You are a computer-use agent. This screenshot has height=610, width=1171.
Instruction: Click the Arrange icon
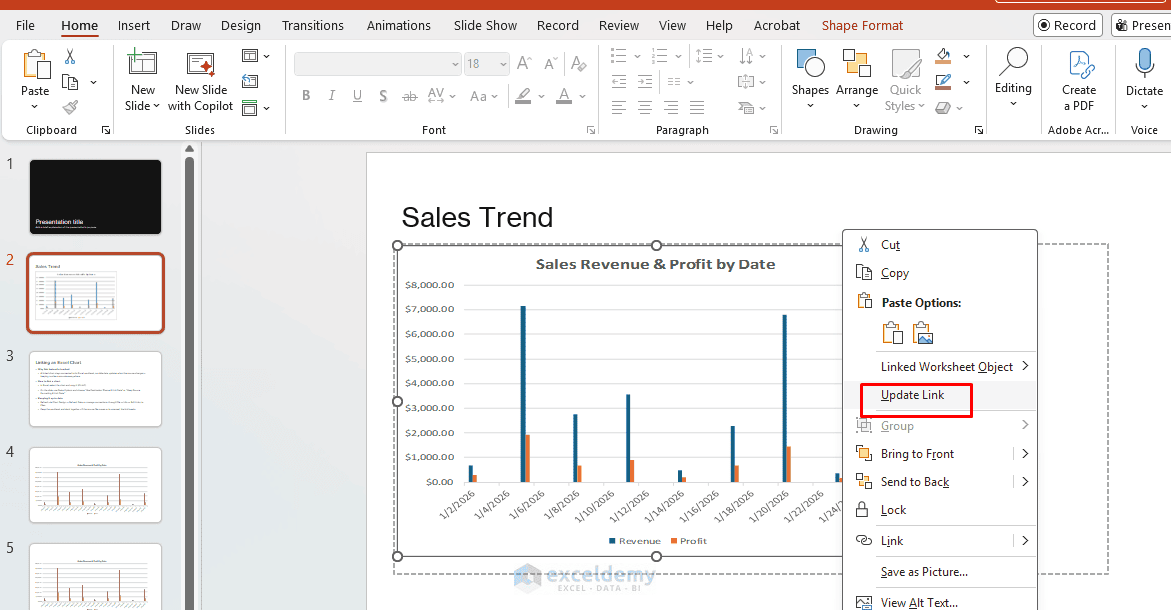(857, 63)
